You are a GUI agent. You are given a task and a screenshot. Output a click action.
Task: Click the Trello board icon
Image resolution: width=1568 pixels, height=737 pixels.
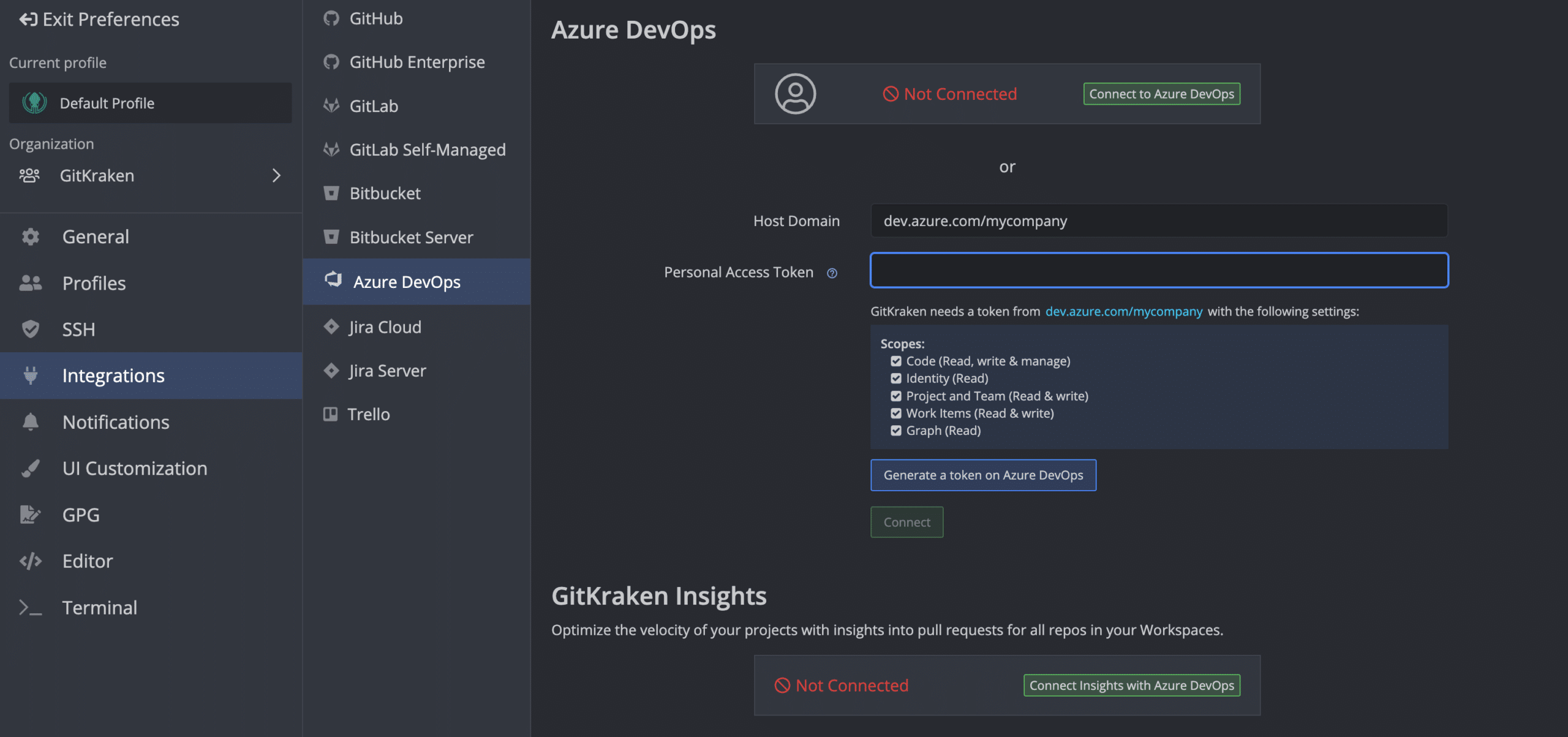coord(330,414)
